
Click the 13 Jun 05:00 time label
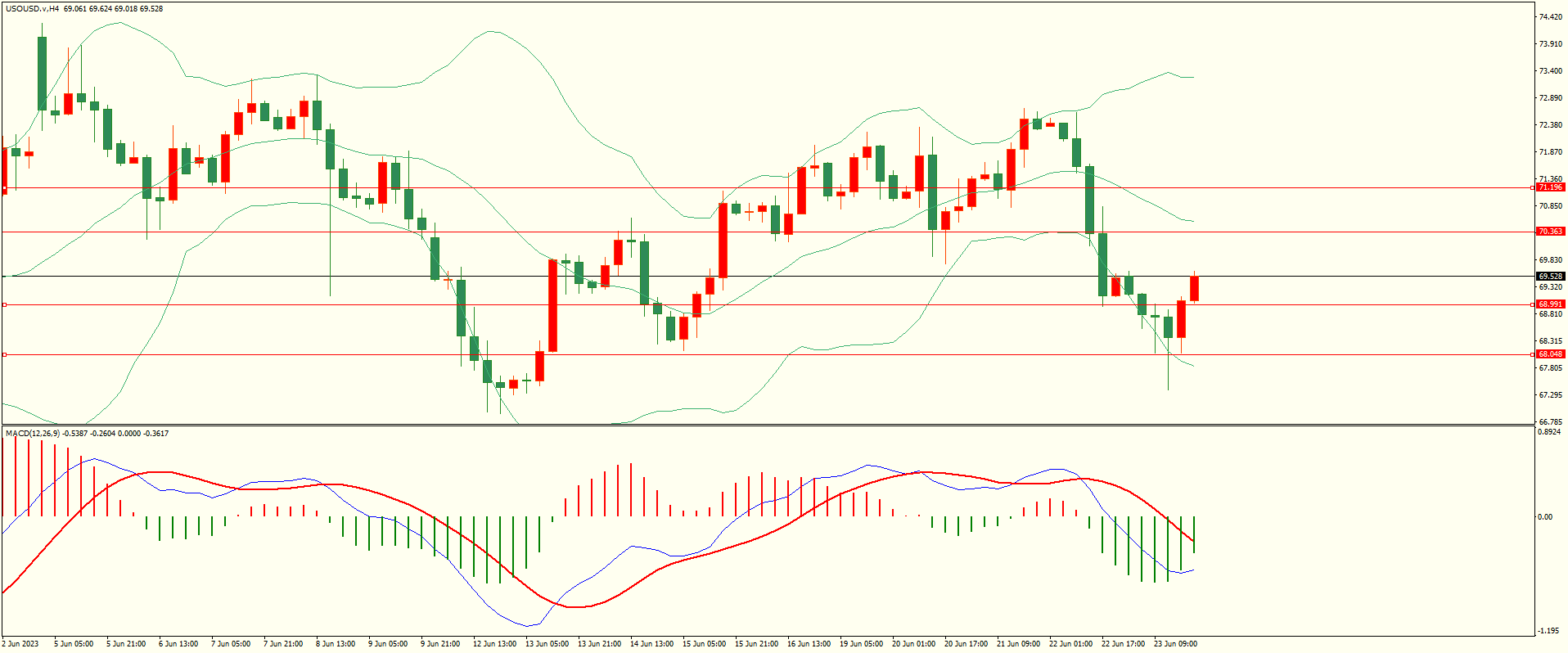(547, 644)
